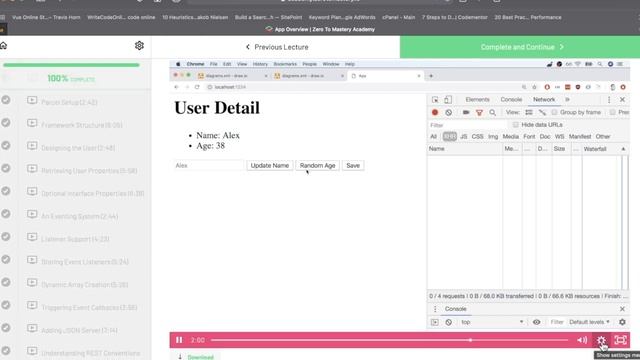640x360 pixels.
Task: Sort requests by Name column
Action: [465, 149]
